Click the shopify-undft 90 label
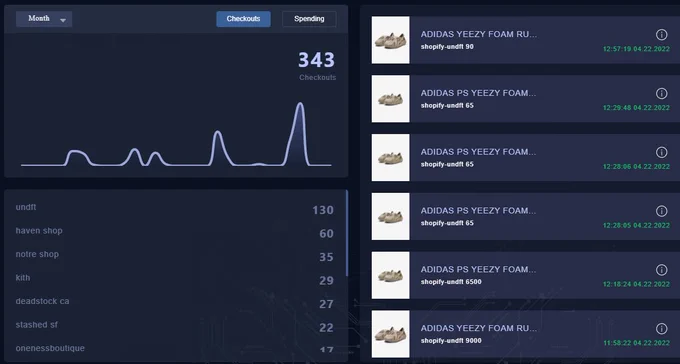 (x=447, y=47)
